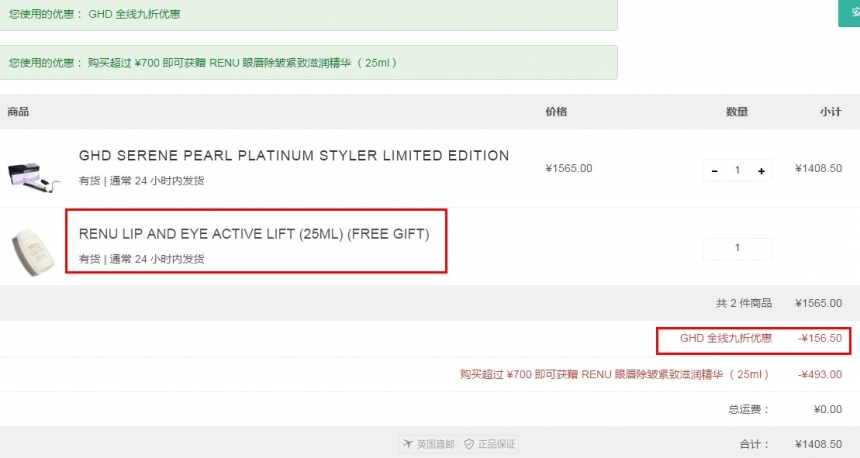Screen dimensions: 860x458
Task: Click the GHD styler quantity field
Action: pos(737,171)
